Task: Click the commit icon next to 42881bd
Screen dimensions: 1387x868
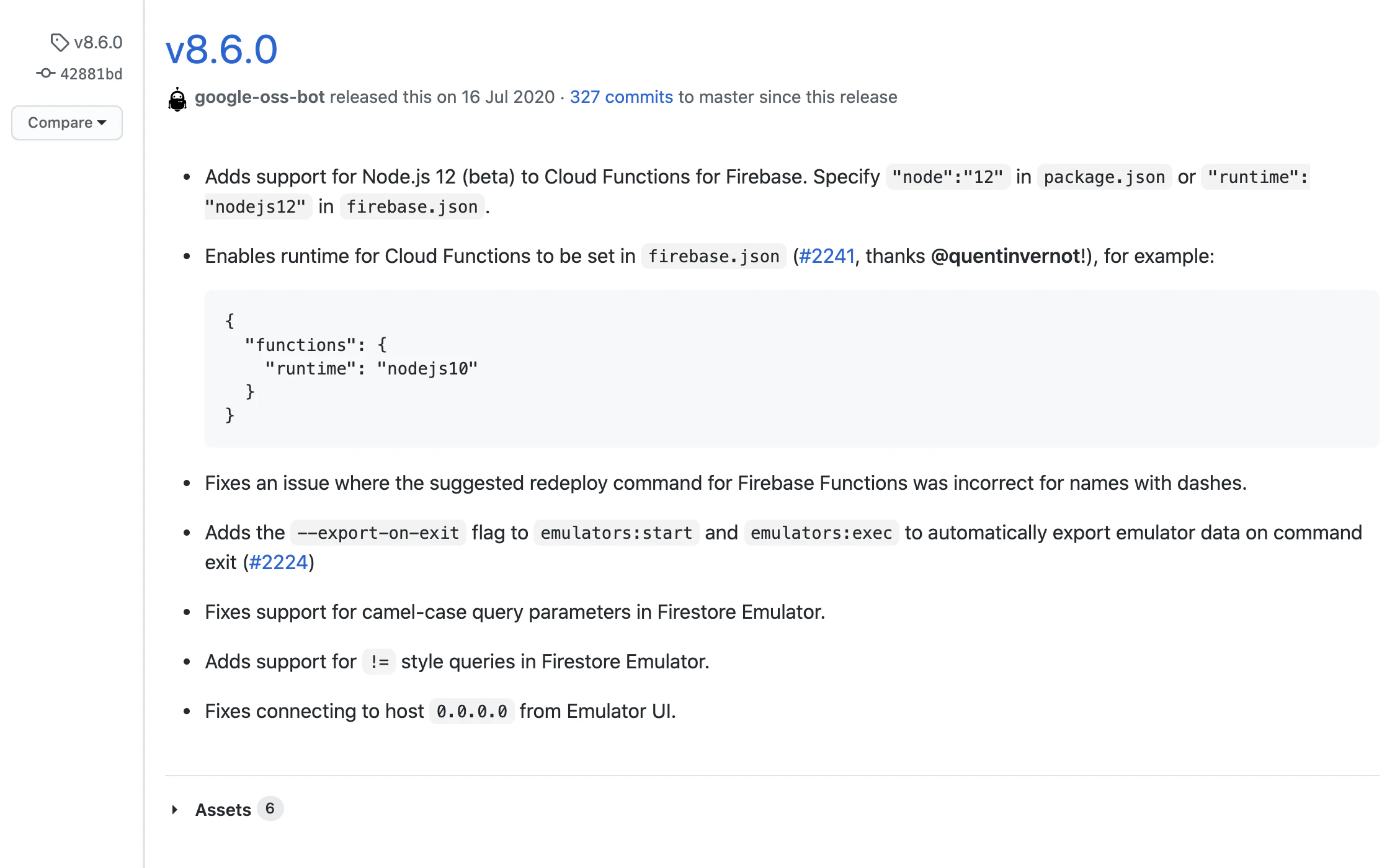Action: pyautogui.click(x=45, y=73)
